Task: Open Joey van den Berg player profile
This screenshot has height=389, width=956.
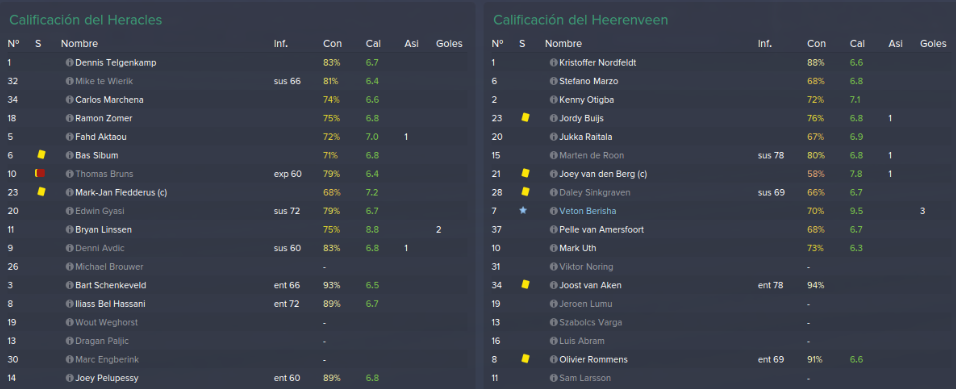Action: point(603,174)
